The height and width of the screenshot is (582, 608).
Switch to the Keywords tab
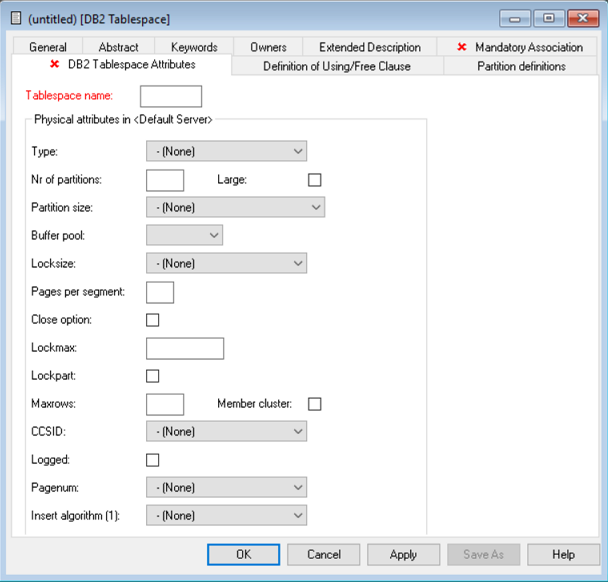click(194, 47)
